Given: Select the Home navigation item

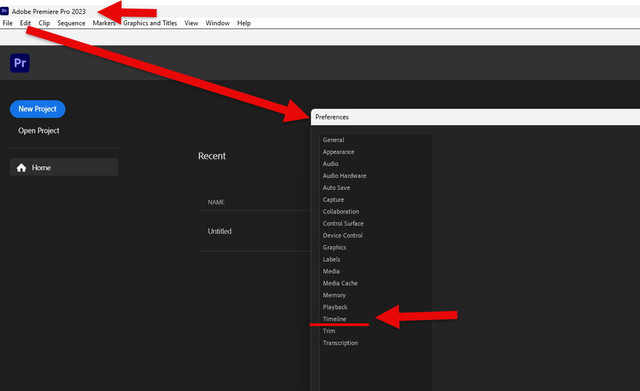Looking at the screenshot, I should point(64,167).
